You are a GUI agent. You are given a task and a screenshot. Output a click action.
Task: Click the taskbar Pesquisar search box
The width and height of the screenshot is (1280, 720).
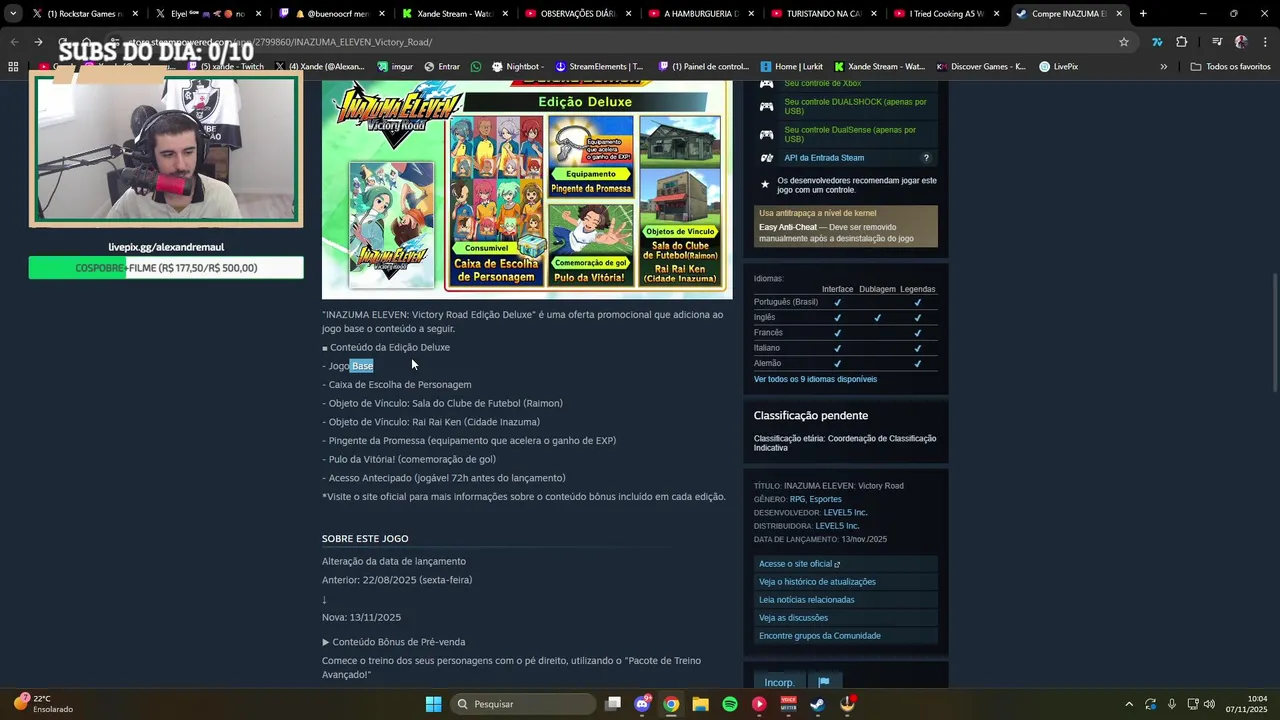click(524, 704)
